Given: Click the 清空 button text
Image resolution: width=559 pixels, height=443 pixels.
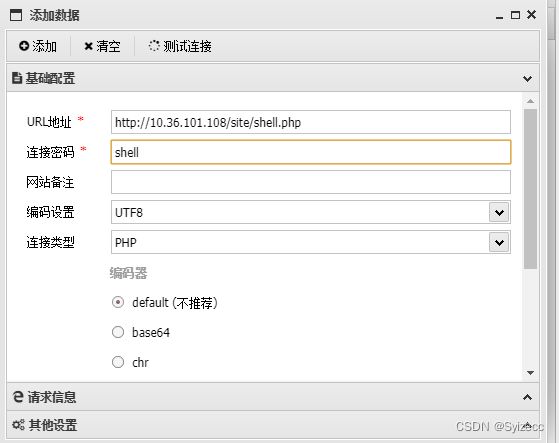Looking at the screenshot, I should click(108, 46).
